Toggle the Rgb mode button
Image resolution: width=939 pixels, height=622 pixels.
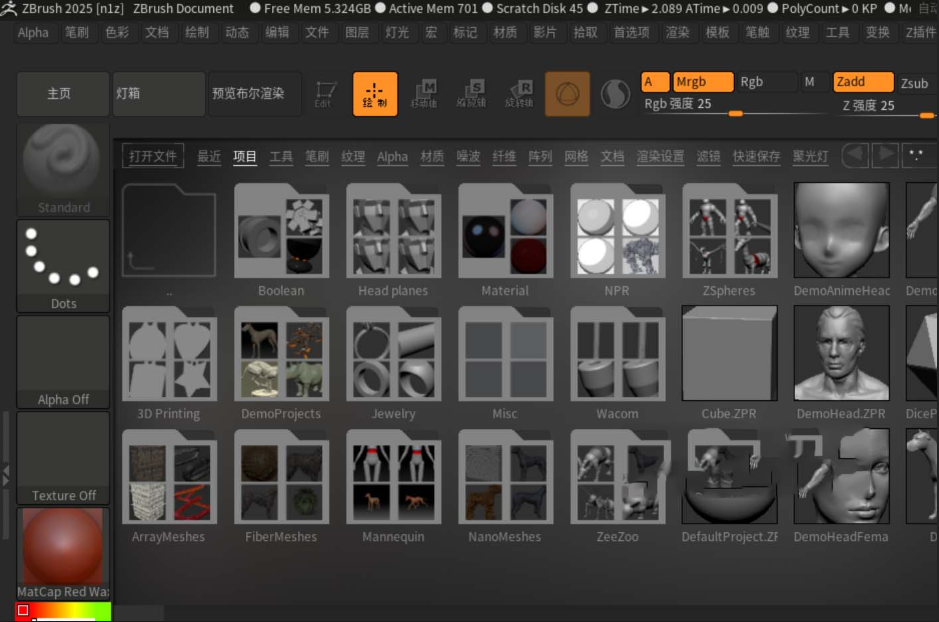point(766,81)
